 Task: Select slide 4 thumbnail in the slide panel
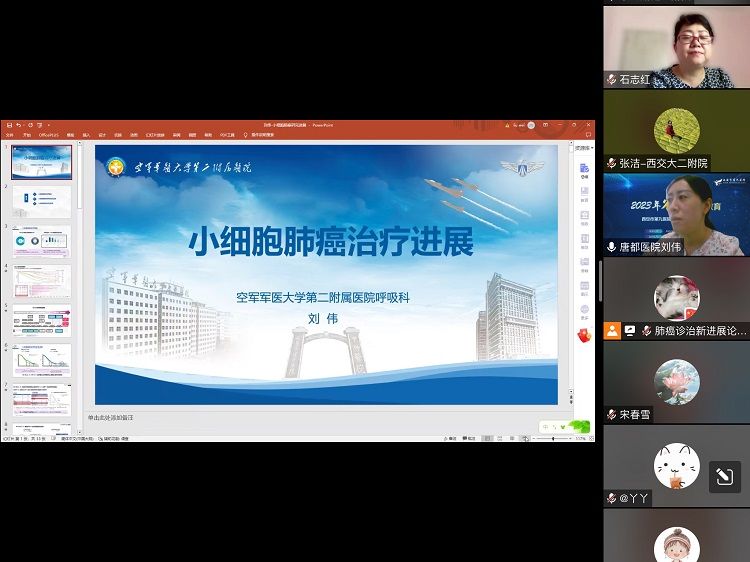pyautogui.click(x=42, y=281)
